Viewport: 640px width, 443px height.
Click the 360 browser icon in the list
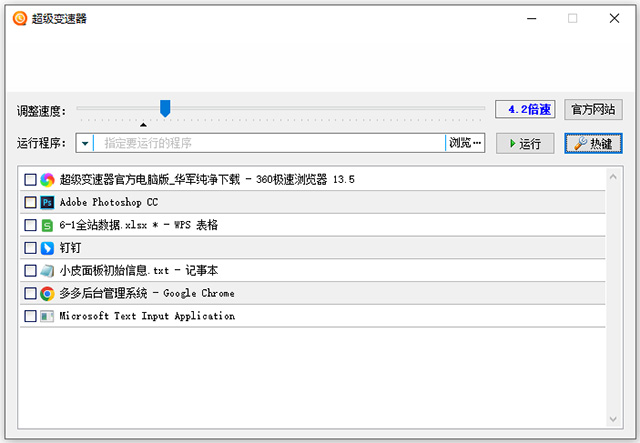[47, 180]
